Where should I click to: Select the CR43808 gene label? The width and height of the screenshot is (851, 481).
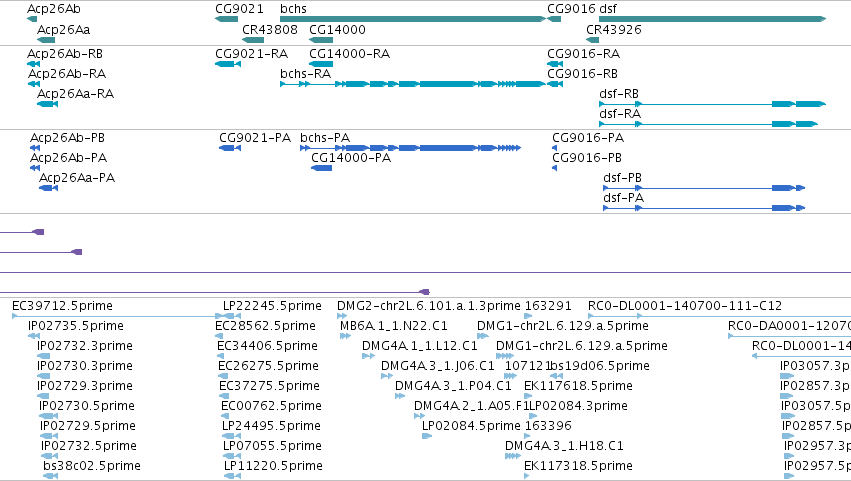270,30
